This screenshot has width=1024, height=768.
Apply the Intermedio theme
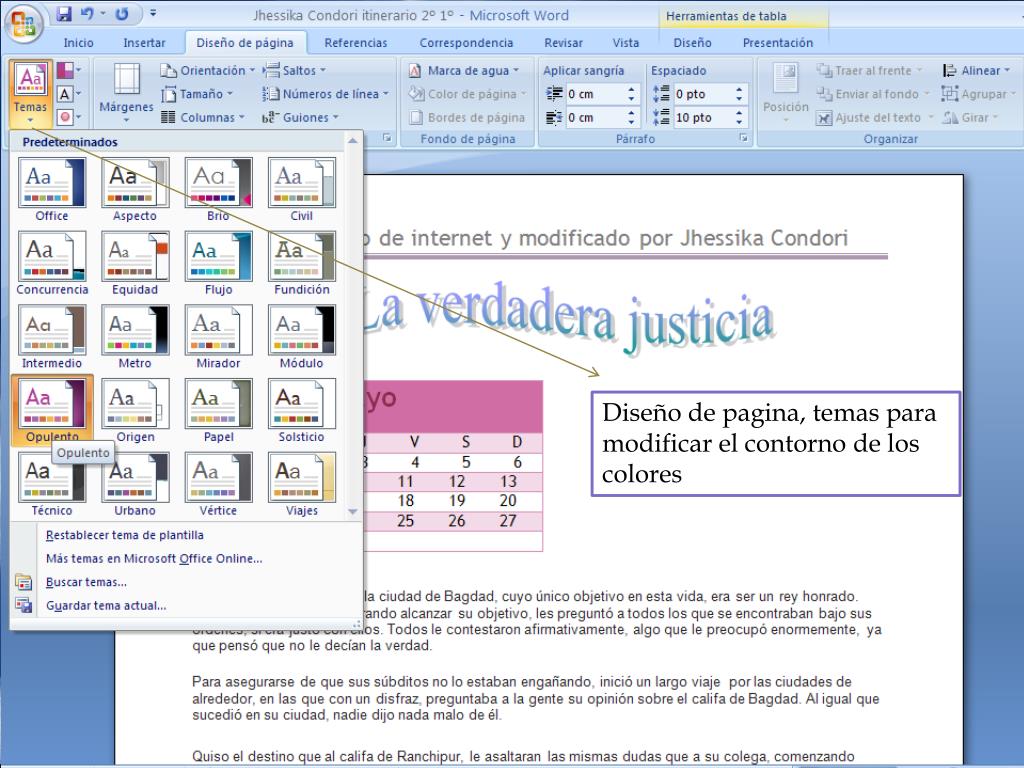click(52, 337)
